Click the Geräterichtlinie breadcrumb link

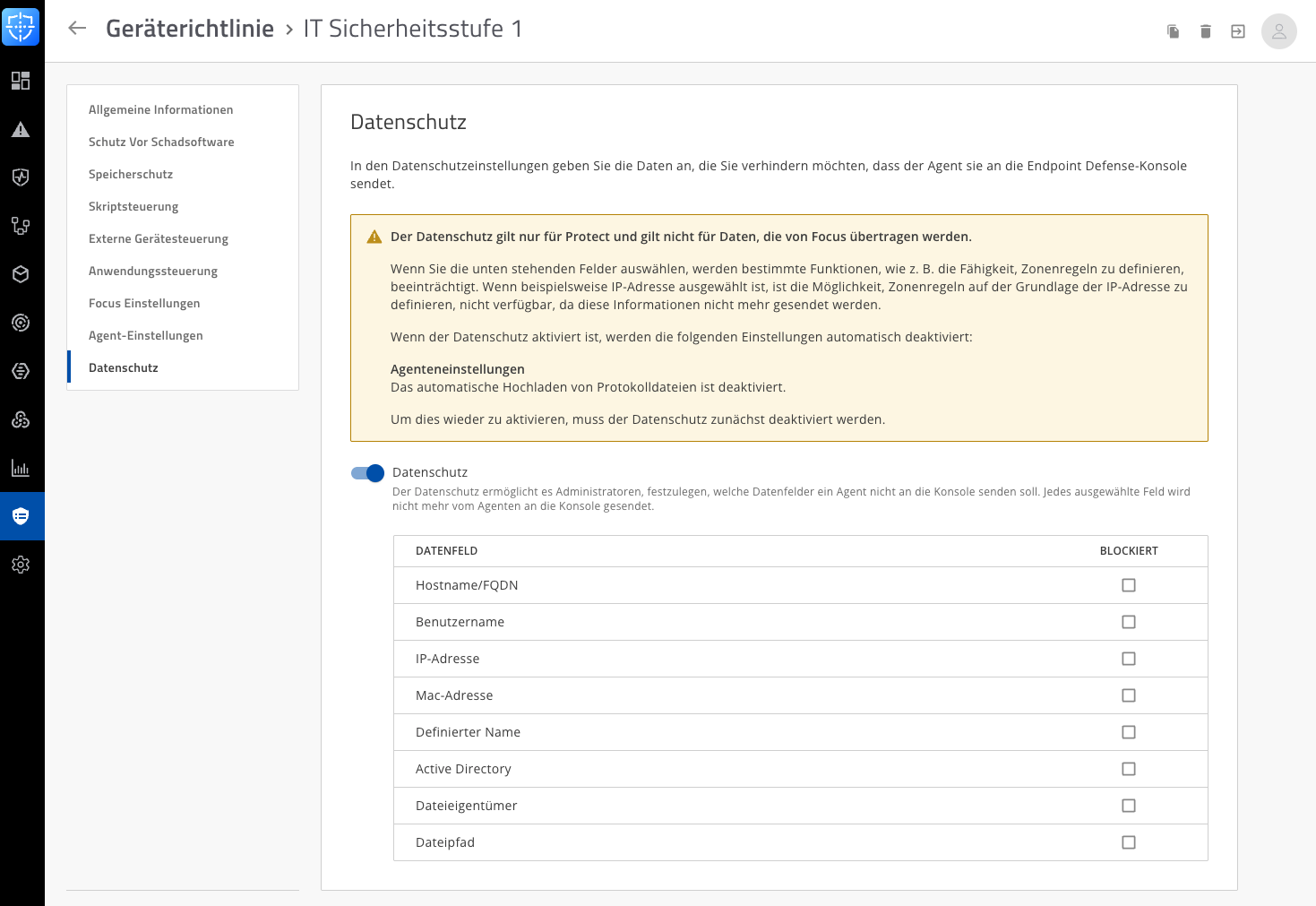[190, 29]
